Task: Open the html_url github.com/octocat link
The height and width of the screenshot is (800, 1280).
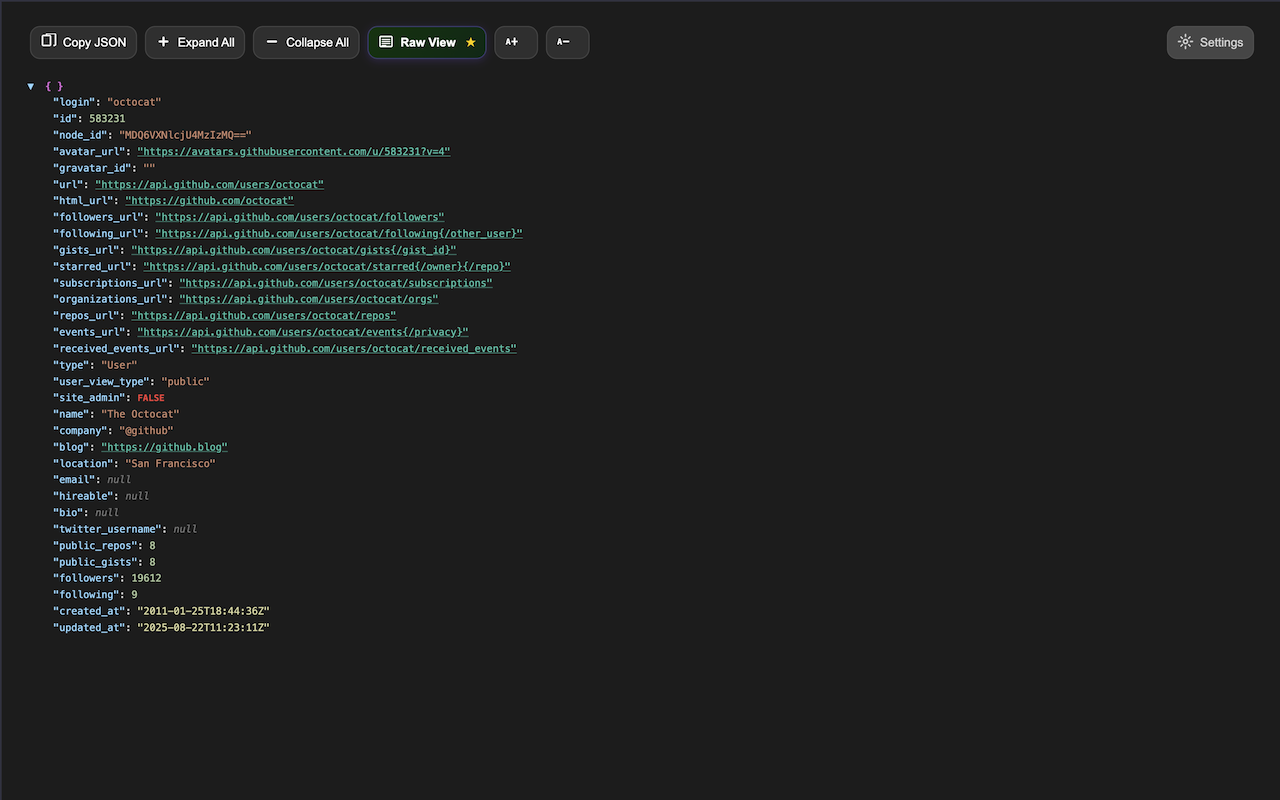Action: [210, 201]
